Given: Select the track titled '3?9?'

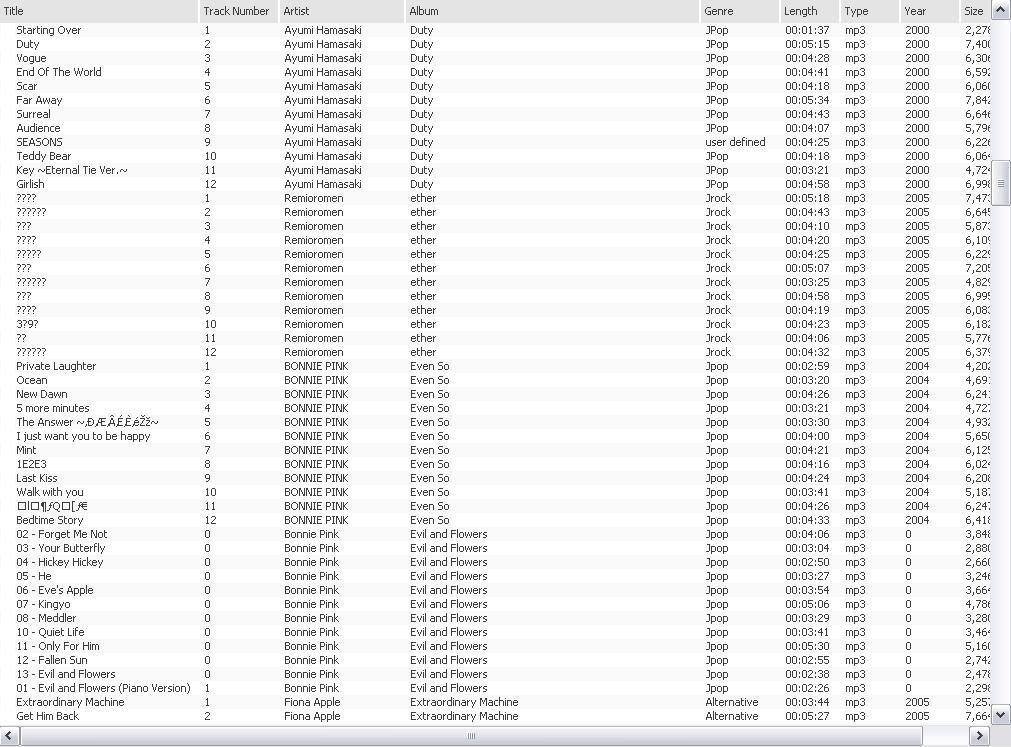Looking at the screenshot, I should coord(27,324).
